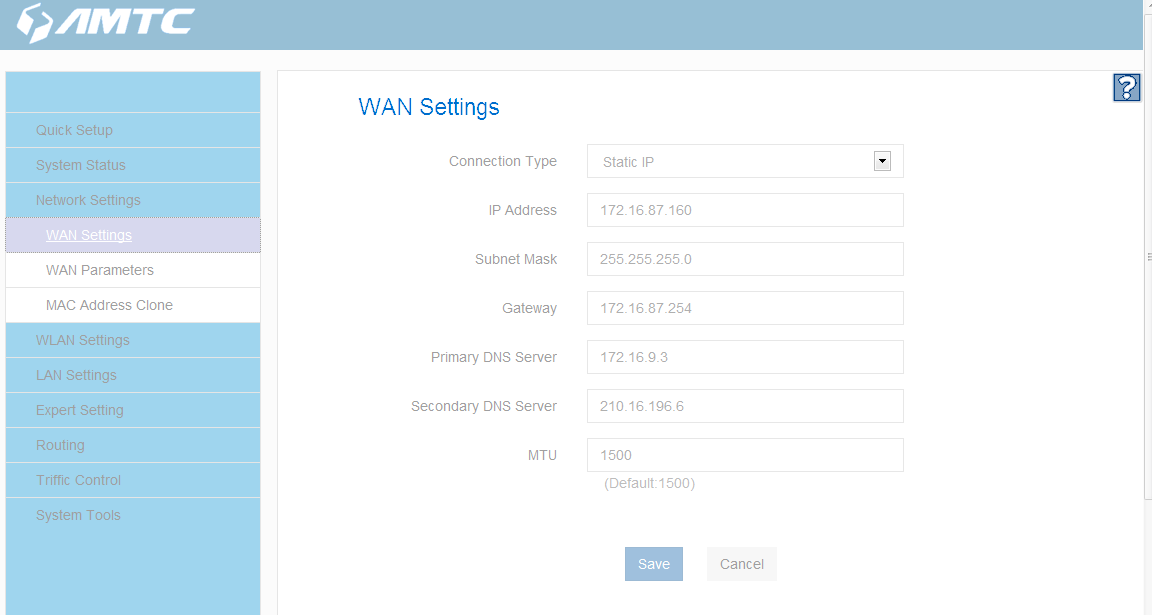Open Quick Setup in sidebar

[x=133, y=130]
